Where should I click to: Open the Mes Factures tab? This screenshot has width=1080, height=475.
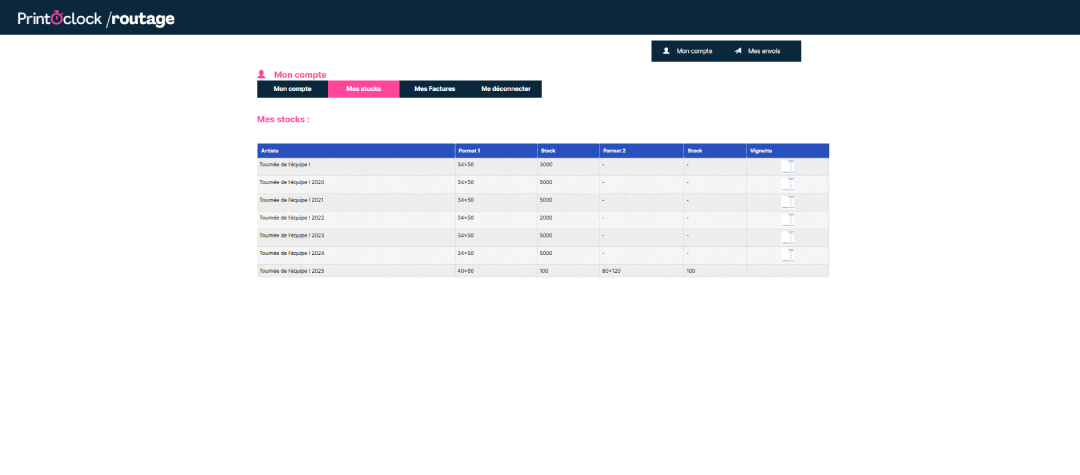click(x=435, y=89)
